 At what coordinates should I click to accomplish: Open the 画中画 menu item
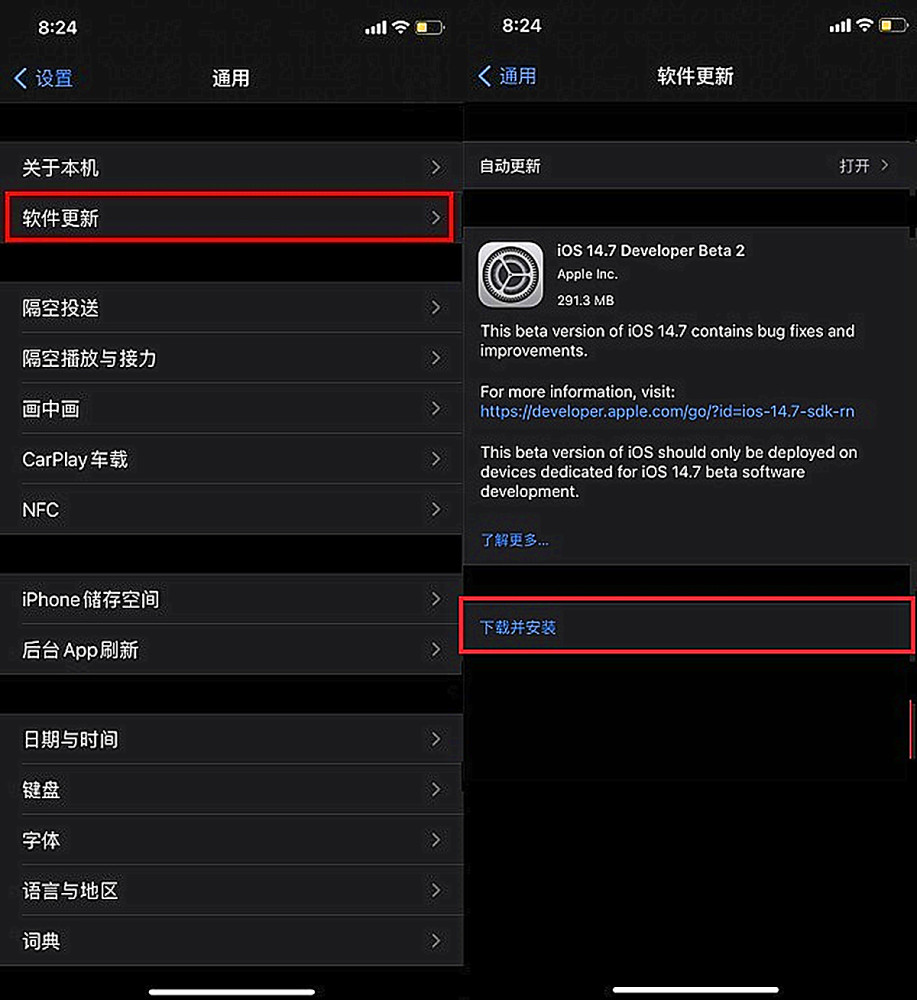(x=231, y=408)
